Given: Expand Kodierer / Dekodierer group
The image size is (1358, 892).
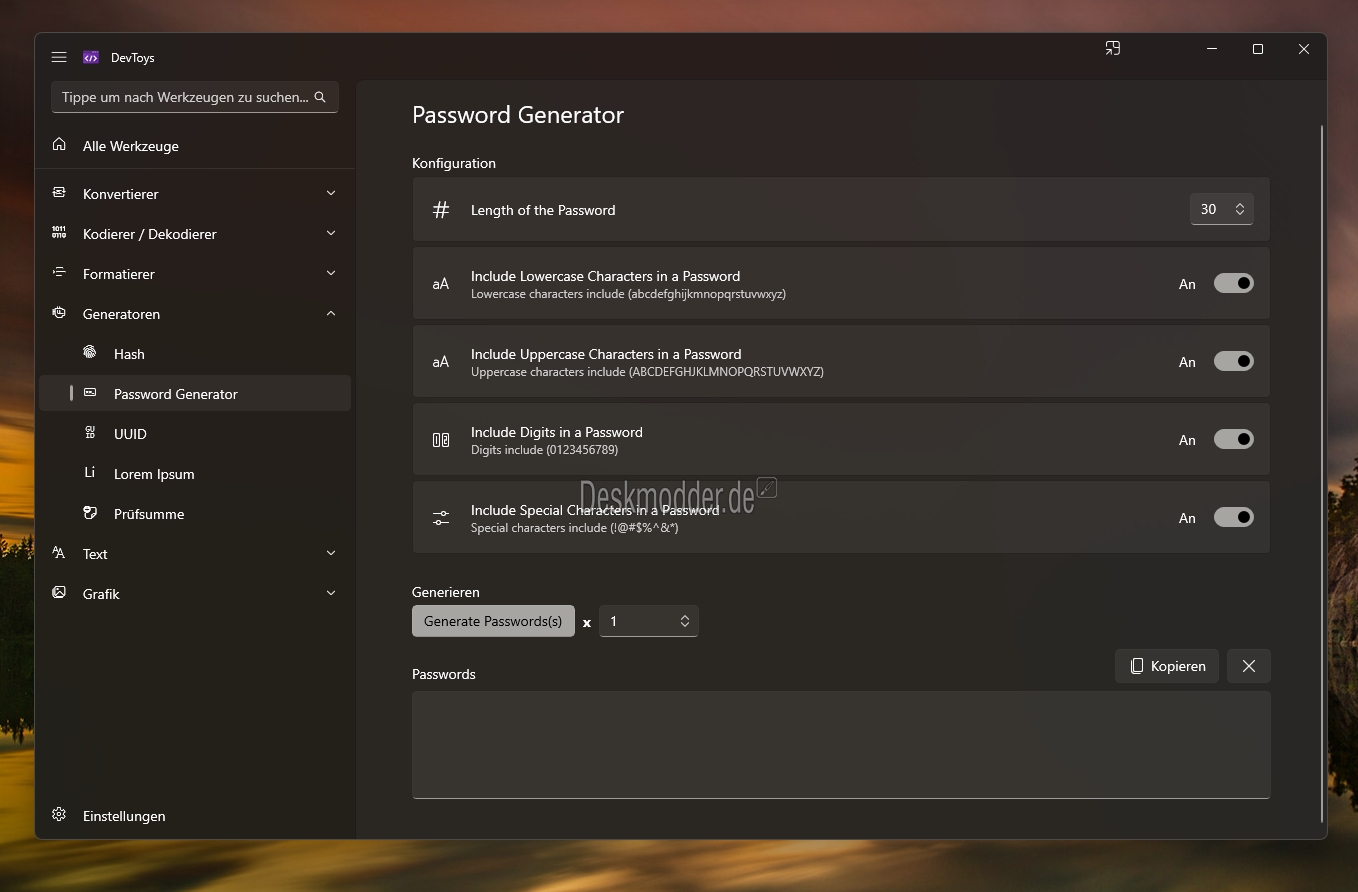Looking at the screenshot, I should tap(195, 234).
